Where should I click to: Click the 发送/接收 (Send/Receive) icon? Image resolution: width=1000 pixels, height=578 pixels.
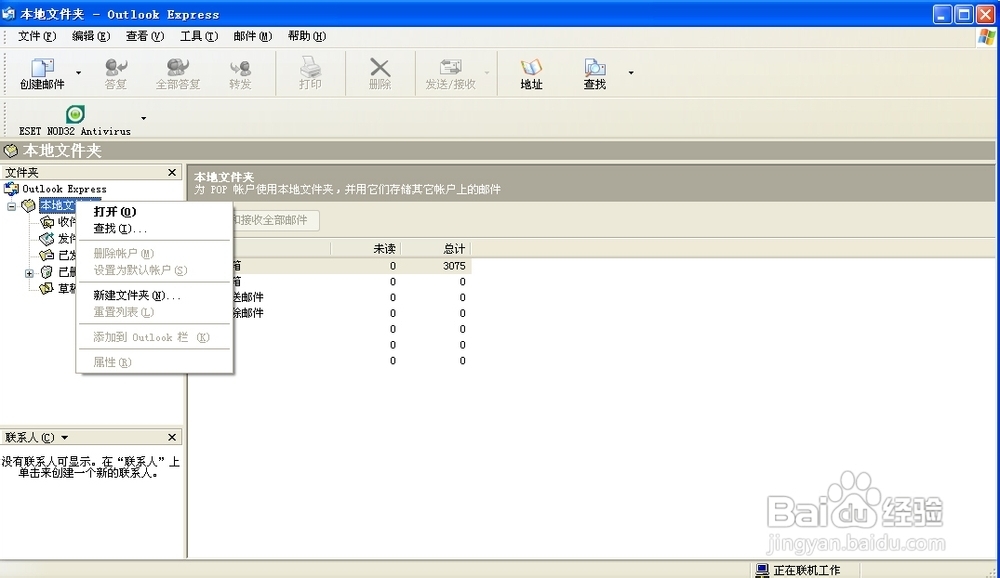(x=449, y=72)
